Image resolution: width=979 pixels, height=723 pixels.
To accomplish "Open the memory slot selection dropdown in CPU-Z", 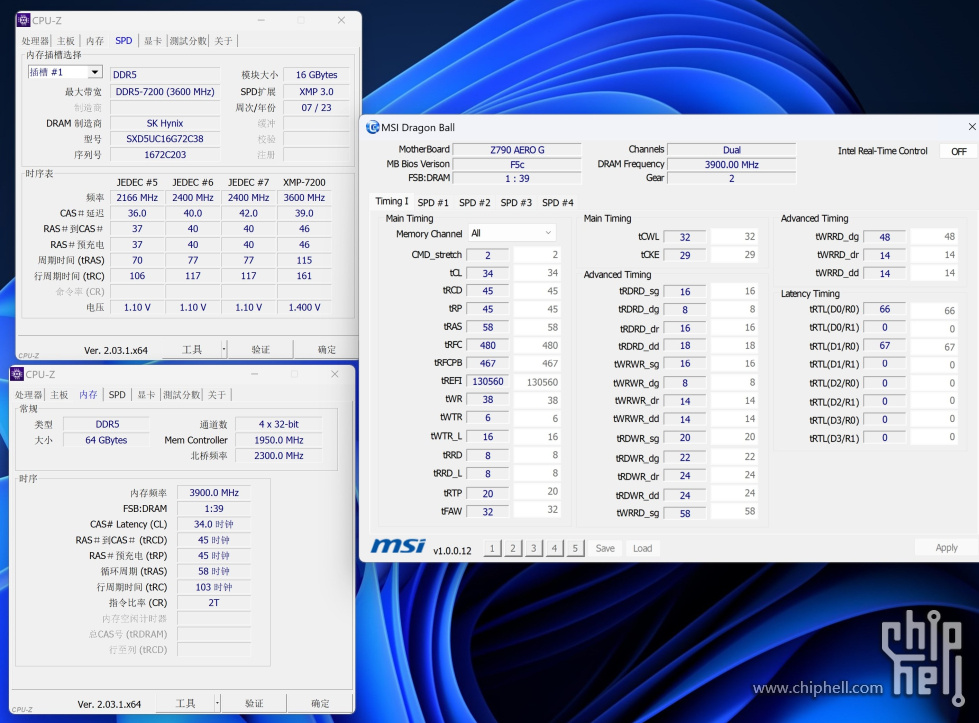I will pos(95,72).
